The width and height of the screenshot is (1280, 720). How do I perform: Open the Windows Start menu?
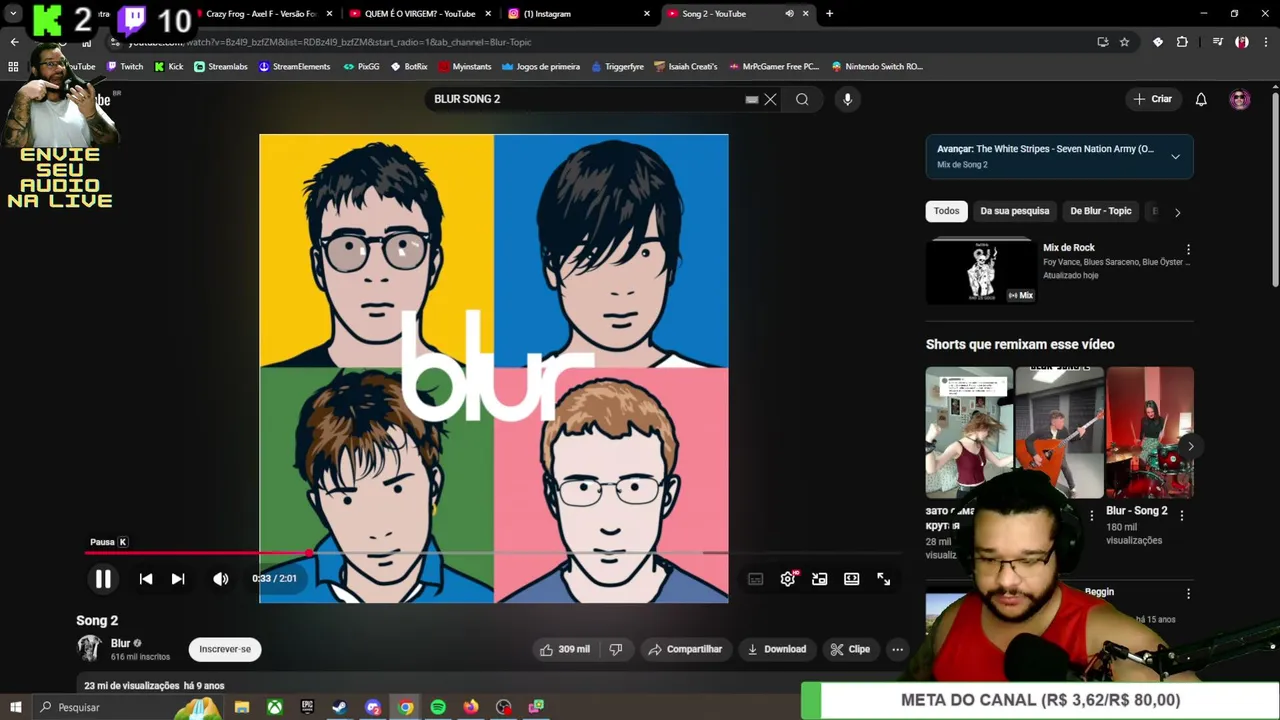point(16,707)
